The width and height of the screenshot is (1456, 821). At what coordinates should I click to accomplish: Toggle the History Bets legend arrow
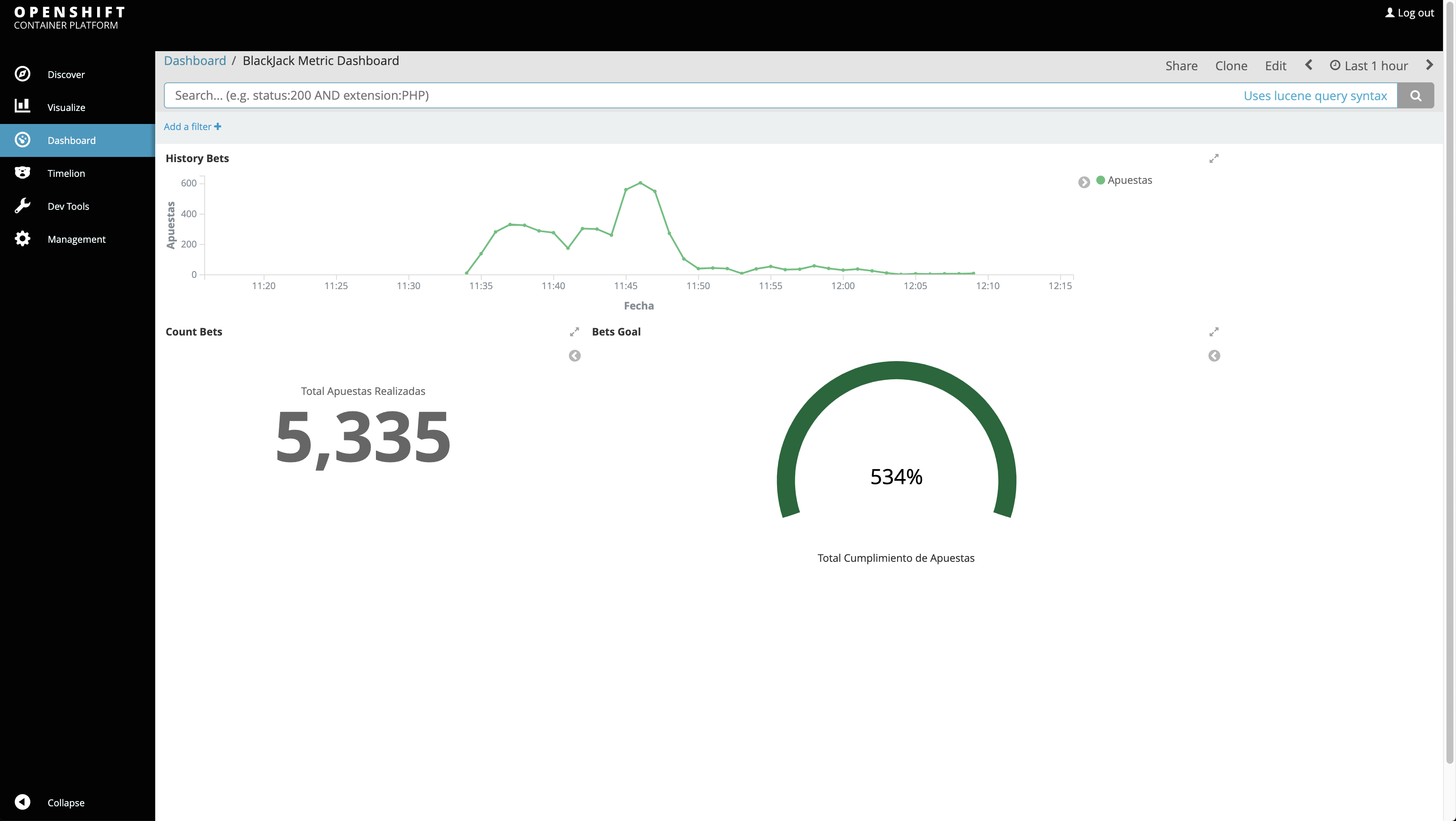coord(1084,182)
